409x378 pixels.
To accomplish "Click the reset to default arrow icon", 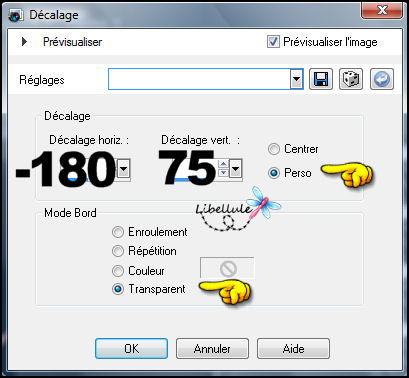I will click(382, 79).
